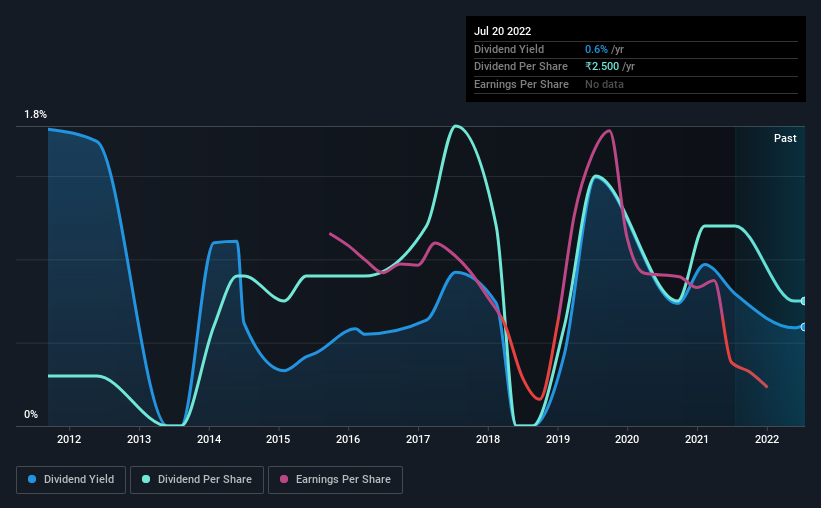Select the Dividend Per Share end-point marker
Screen dimensions: 821x508
click(804, 301)
